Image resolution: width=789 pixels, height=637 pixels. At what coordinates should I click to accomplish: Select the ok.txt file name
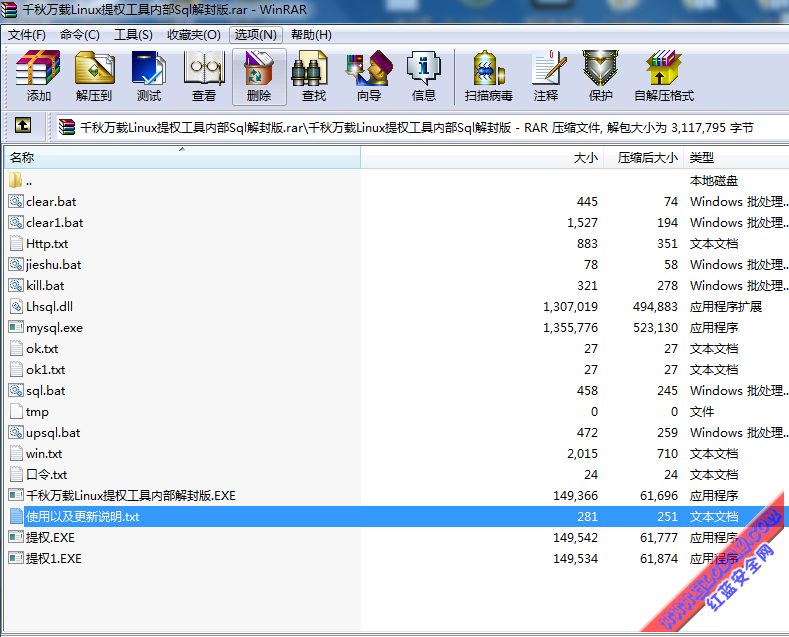42,348
